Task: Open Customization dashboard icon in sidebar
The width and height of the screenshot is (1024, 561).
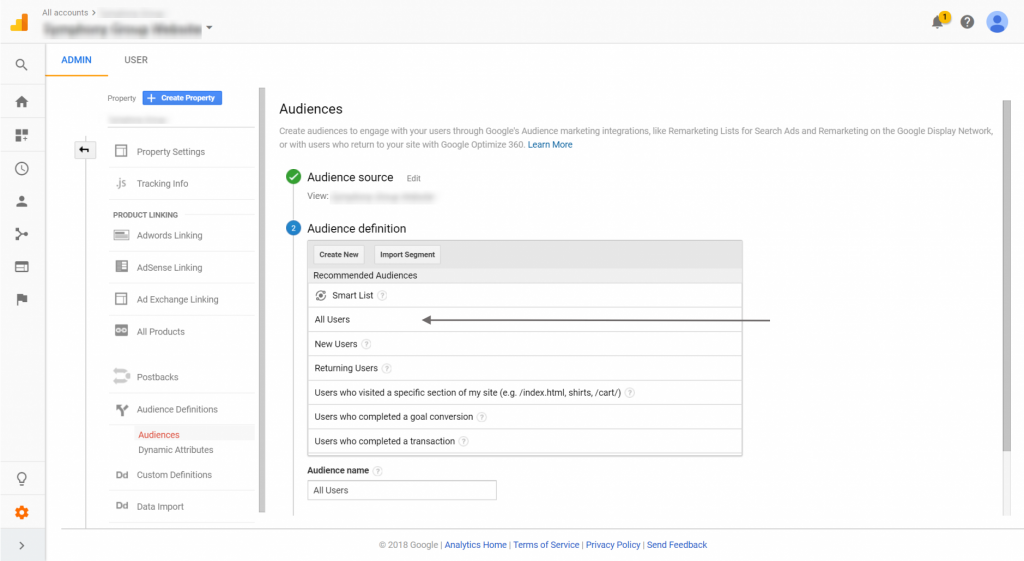Action: click(x=21, y=135)
